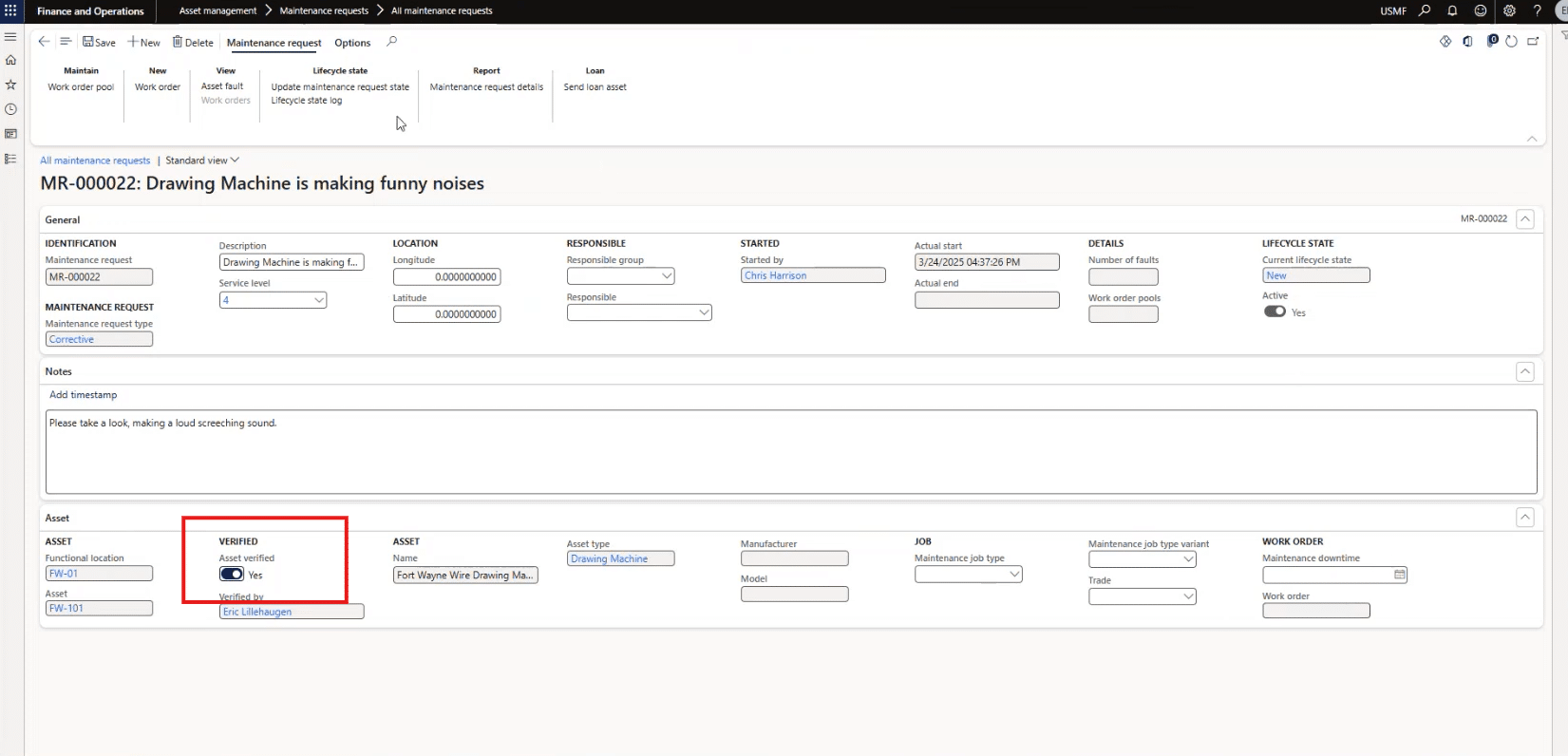Viewport: 1568px width, 756px height.
Task: Open the Chris Harrison link
Action: 775,275
